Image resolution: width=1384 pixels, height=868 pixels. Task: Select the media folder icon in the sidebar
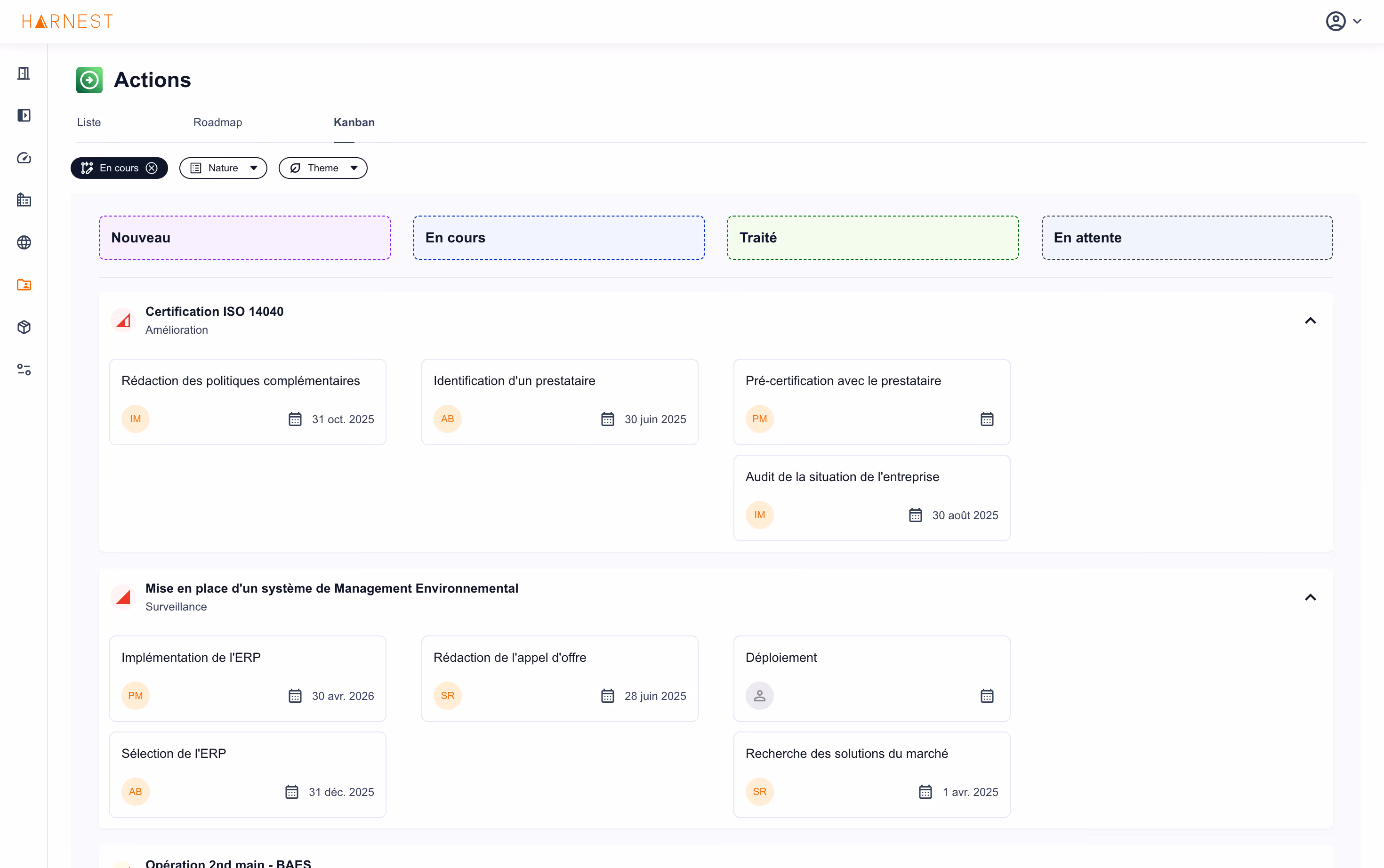click(x=24, y=115)
